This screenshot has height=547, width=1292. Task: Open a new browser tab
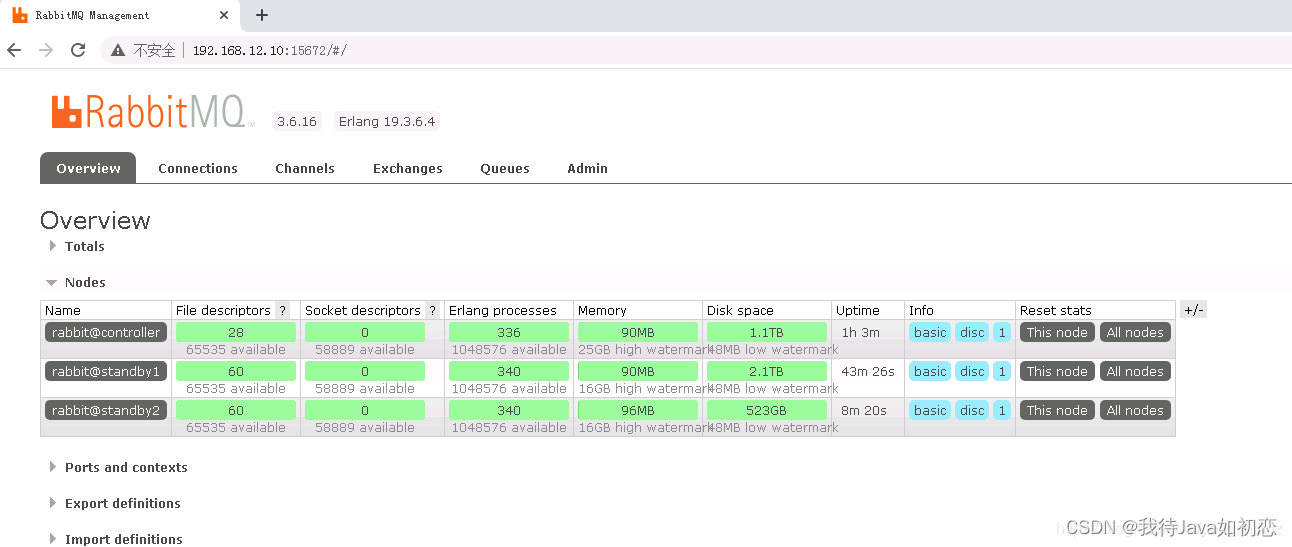(x=262, y=15)
